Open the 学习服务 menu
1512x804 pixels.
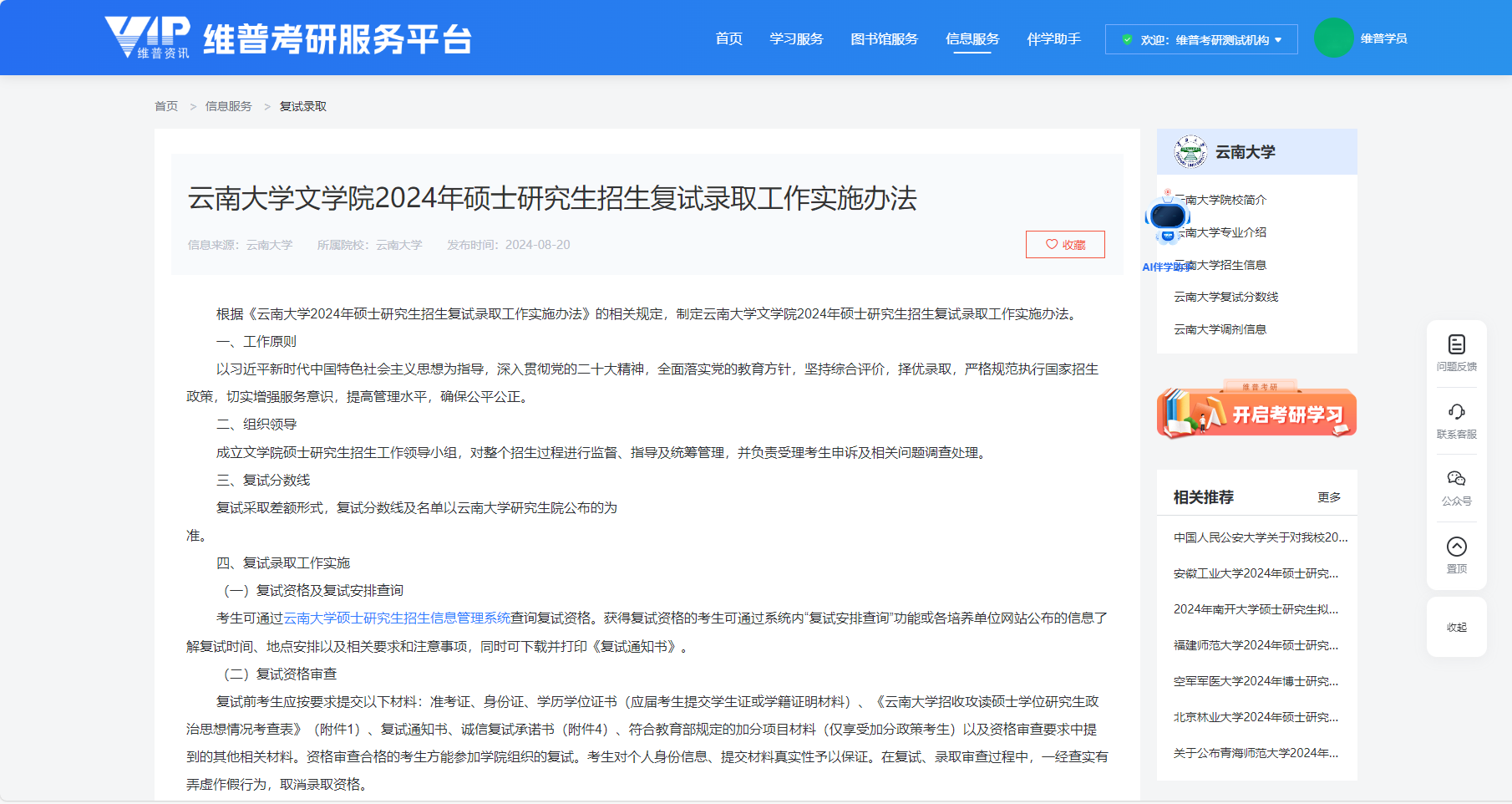point(796,39)
